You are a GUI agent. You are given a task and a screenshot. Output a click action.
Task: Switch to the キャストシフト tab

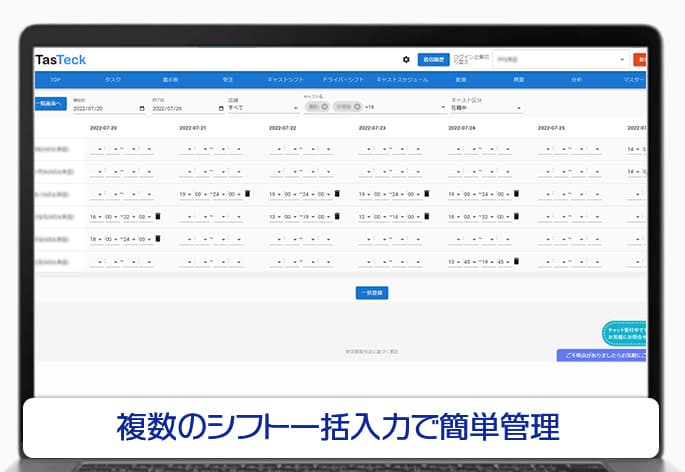click(285, 78)
